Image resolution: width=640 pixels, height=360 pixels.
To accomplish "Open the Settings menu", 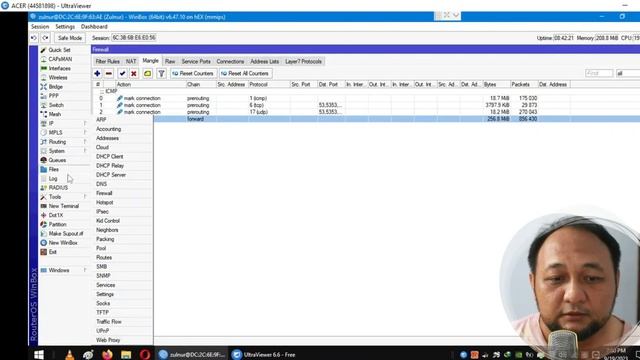I will pyautogui.click(x=65, y=27).
